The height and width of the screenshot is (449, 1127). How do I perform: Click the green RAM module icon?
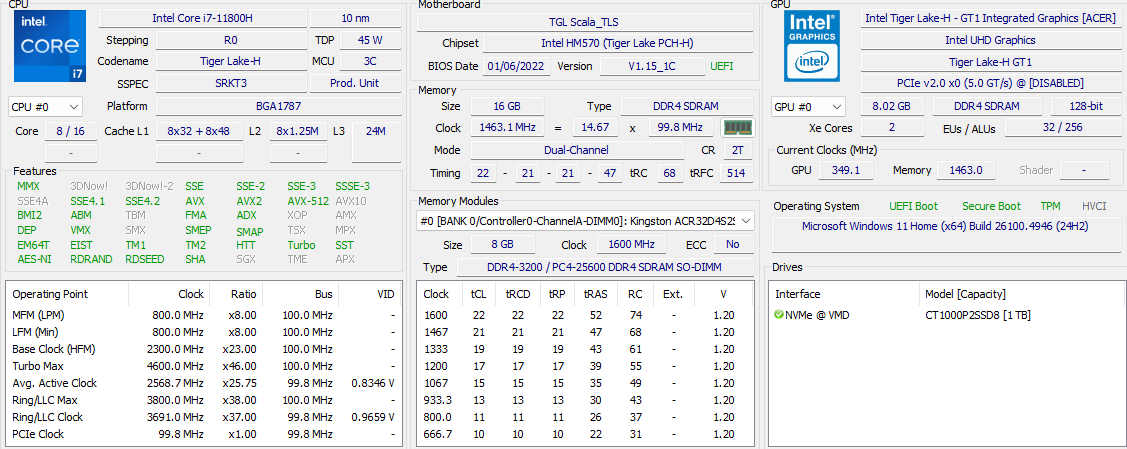(738, 128)
